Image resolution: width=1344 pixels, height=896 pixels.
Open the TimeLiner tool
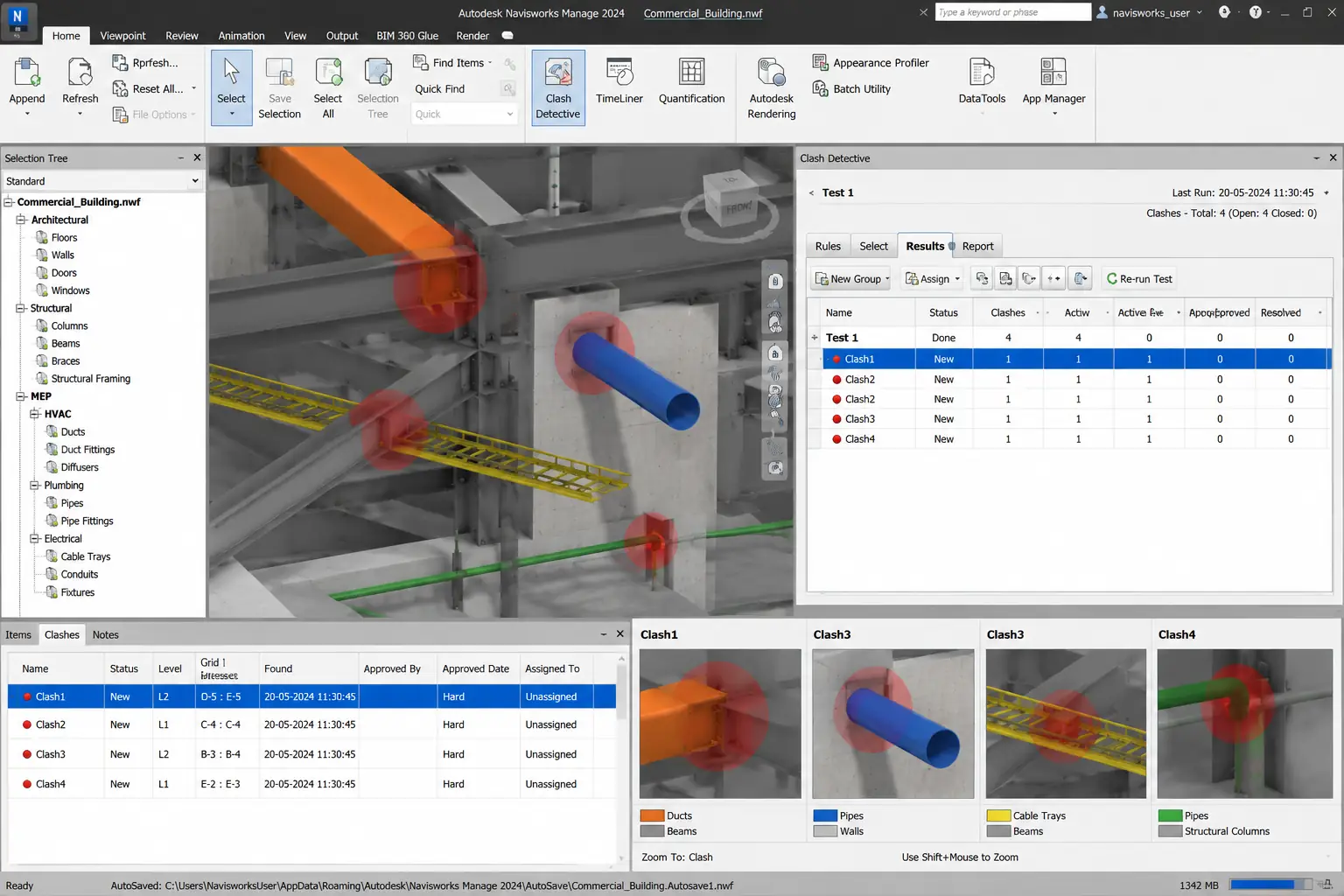[619, 81]
